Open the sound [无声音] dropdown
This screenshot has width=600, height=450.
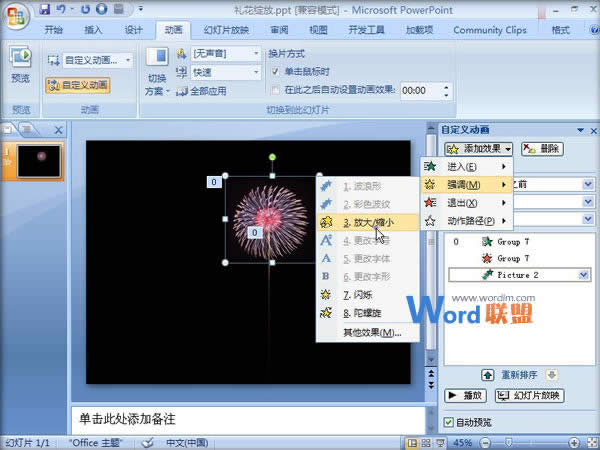[x=256, y=53]
